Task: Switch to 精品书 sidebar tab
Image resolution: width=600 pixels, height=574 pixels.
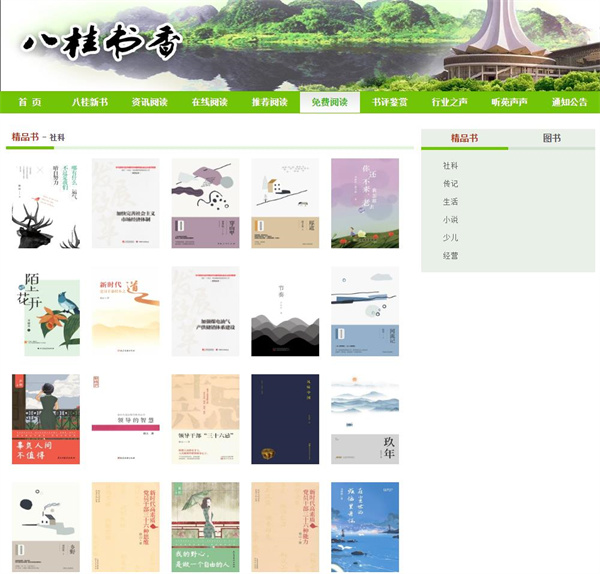Action: [465, 139]
